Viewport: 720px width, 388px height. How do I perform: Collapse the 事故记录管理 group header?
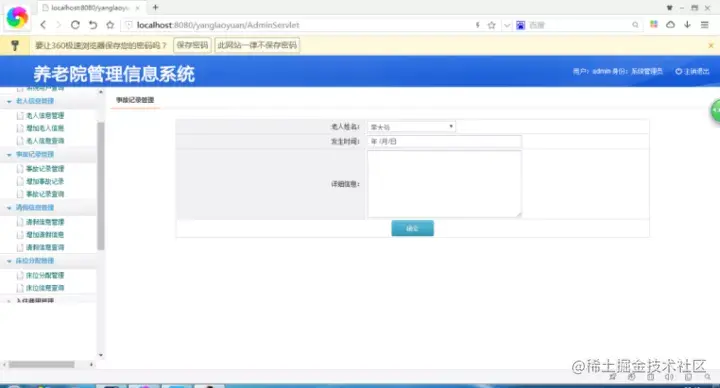(34, 154)
